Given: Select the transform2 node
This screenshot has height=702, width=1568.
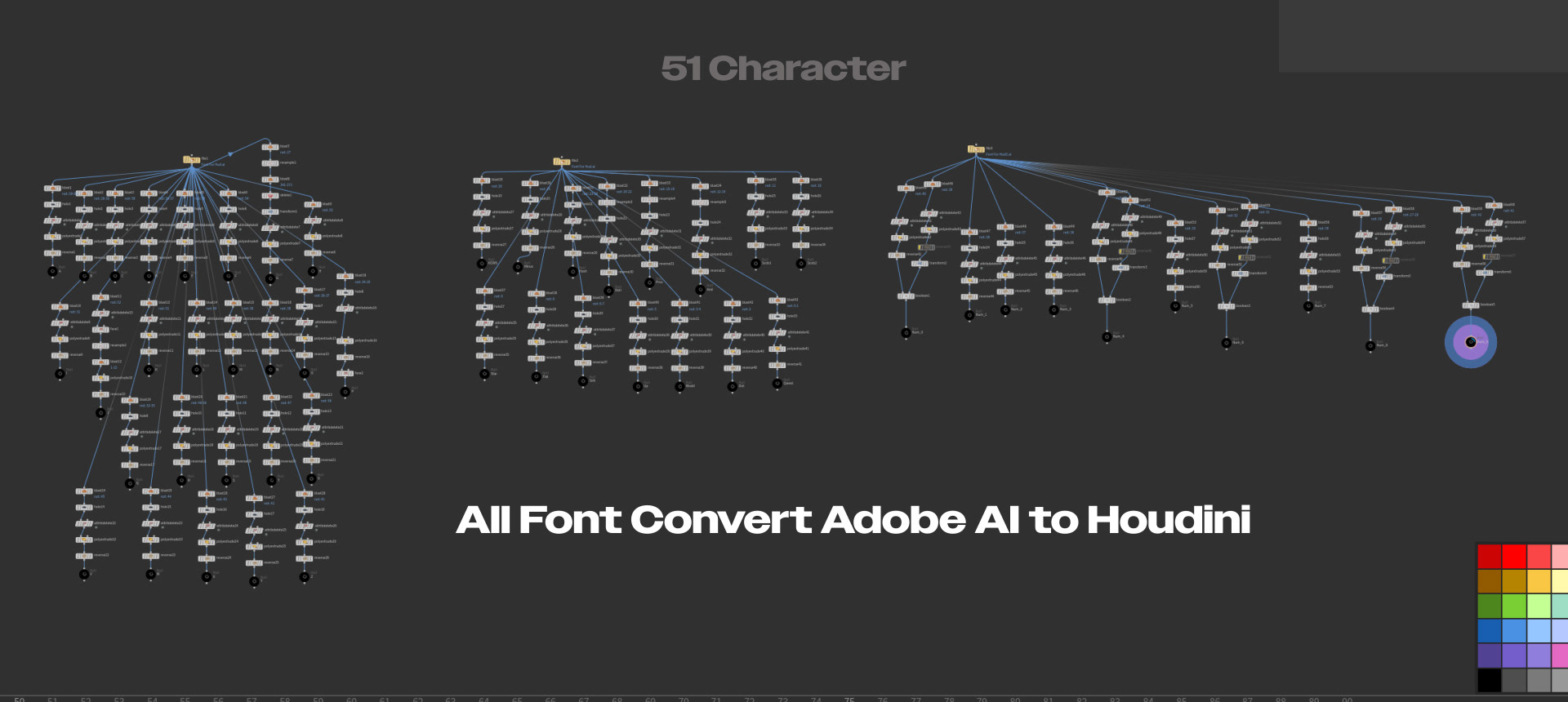Looking at the screenshot, I should [x=920, y=264].
